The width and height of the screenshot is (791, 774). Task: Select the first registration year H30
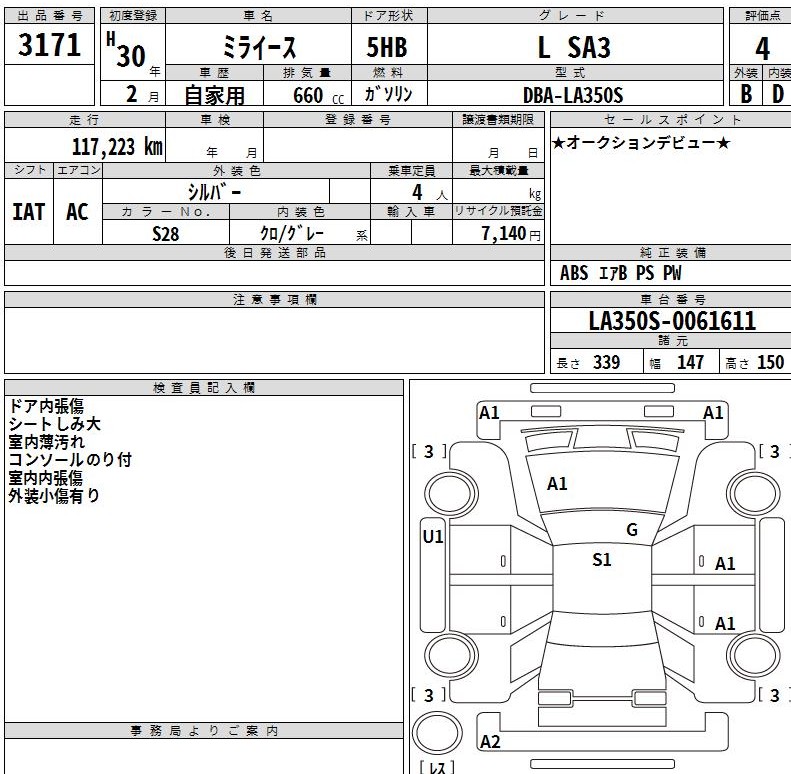tap(126, 51)
